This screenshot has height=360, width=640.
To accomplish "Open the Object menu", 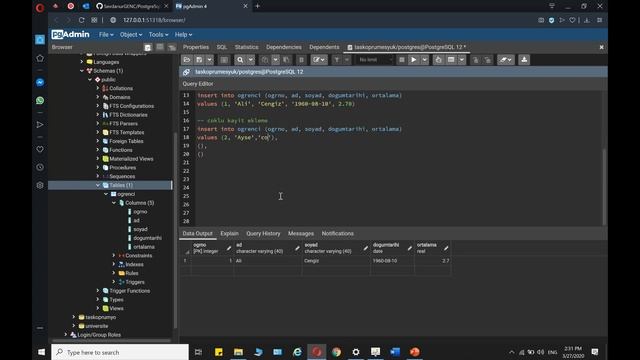I will [131, 35].
